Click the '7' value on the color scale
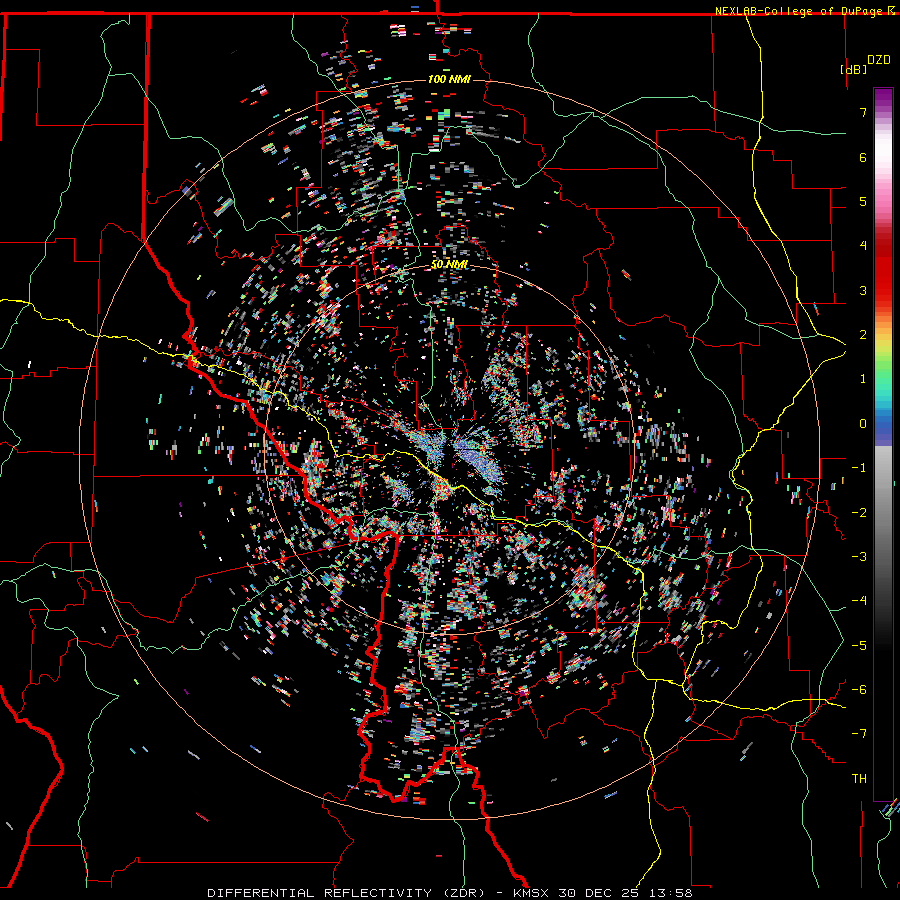The width and height of the screenshot is (900, 900). click(x=863, y=112)
